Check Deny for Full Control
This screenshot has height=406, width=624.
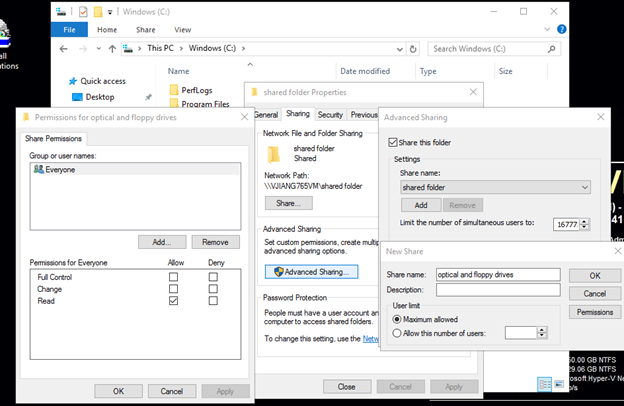pos(213,277)
